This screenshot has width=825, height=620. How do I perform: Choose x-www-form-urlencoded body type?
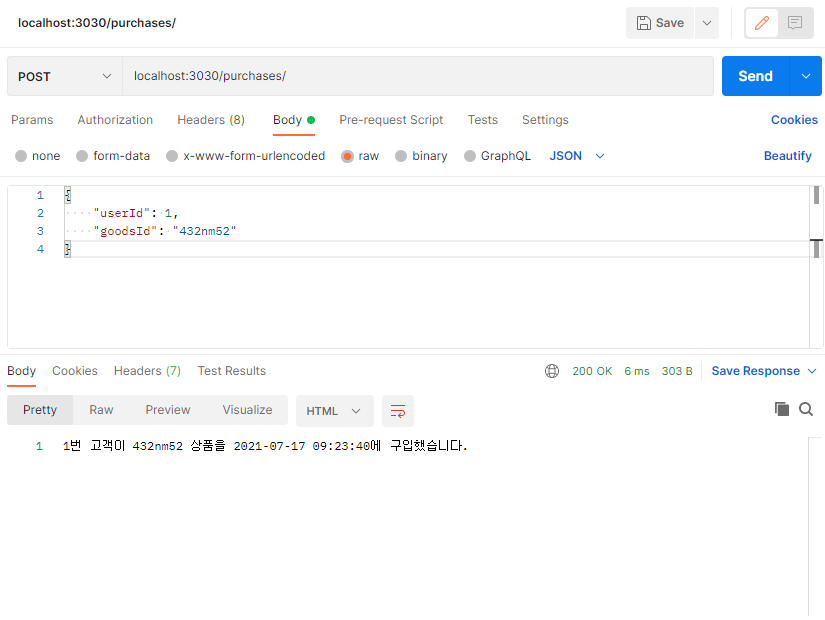point(246,156)
